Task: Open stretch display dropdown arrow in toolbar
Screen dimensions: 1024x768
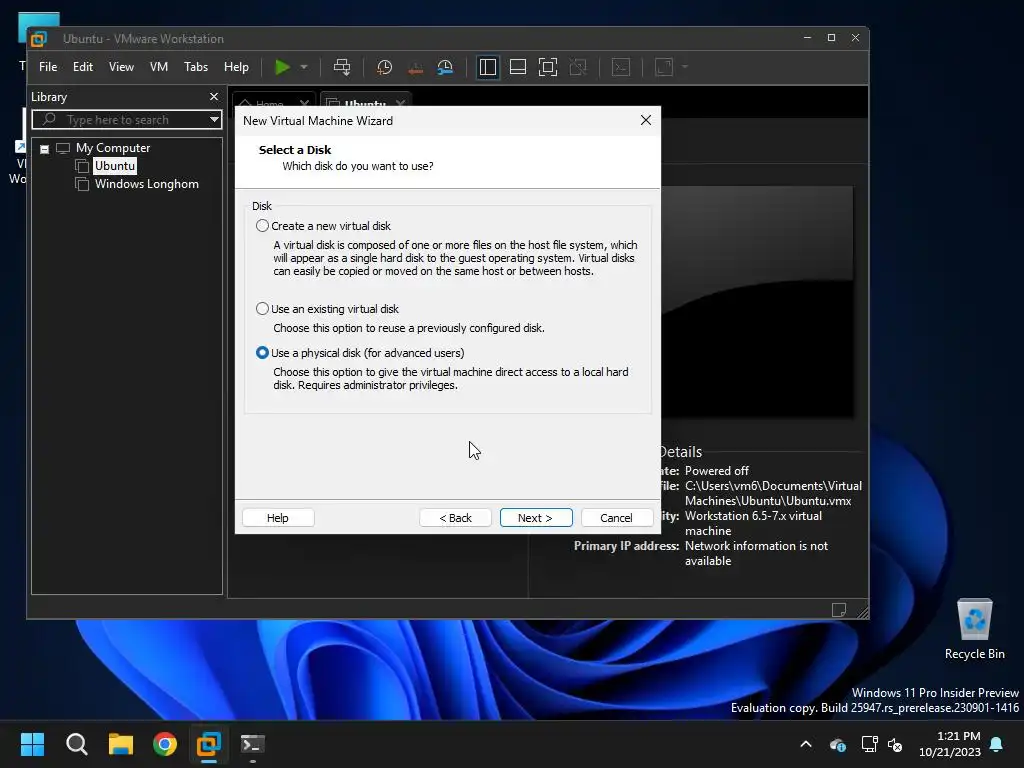Action: [x=684, y=67]
